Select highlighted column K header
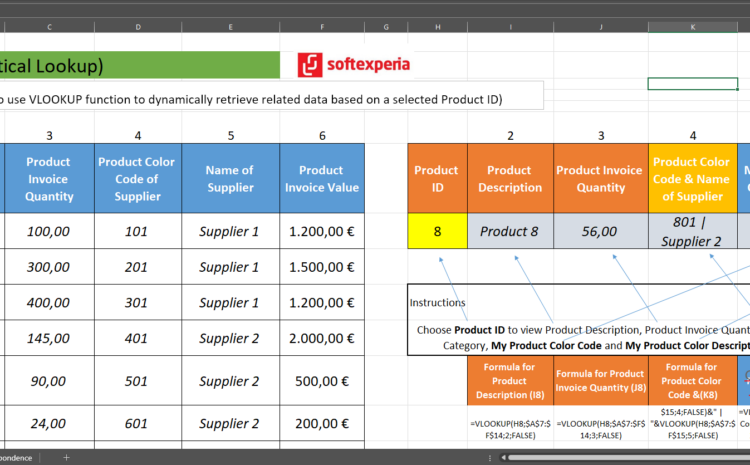 click(x=693, y=27)
